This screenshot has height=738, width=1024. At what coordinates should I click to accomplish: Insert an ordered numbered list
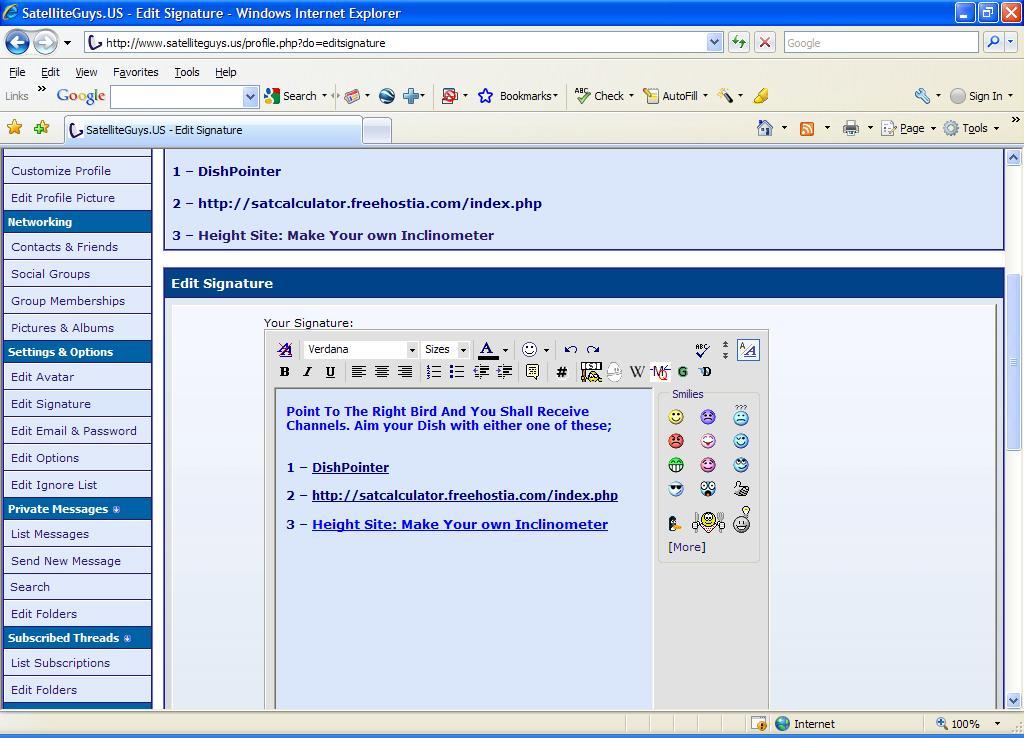[434, 372]
